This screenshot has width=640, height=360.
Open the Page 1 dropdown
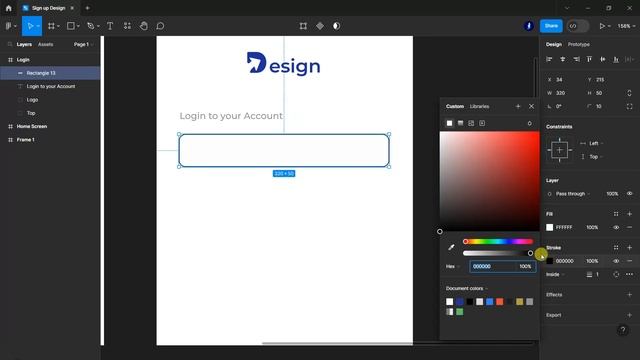click(x=83, y=44)
